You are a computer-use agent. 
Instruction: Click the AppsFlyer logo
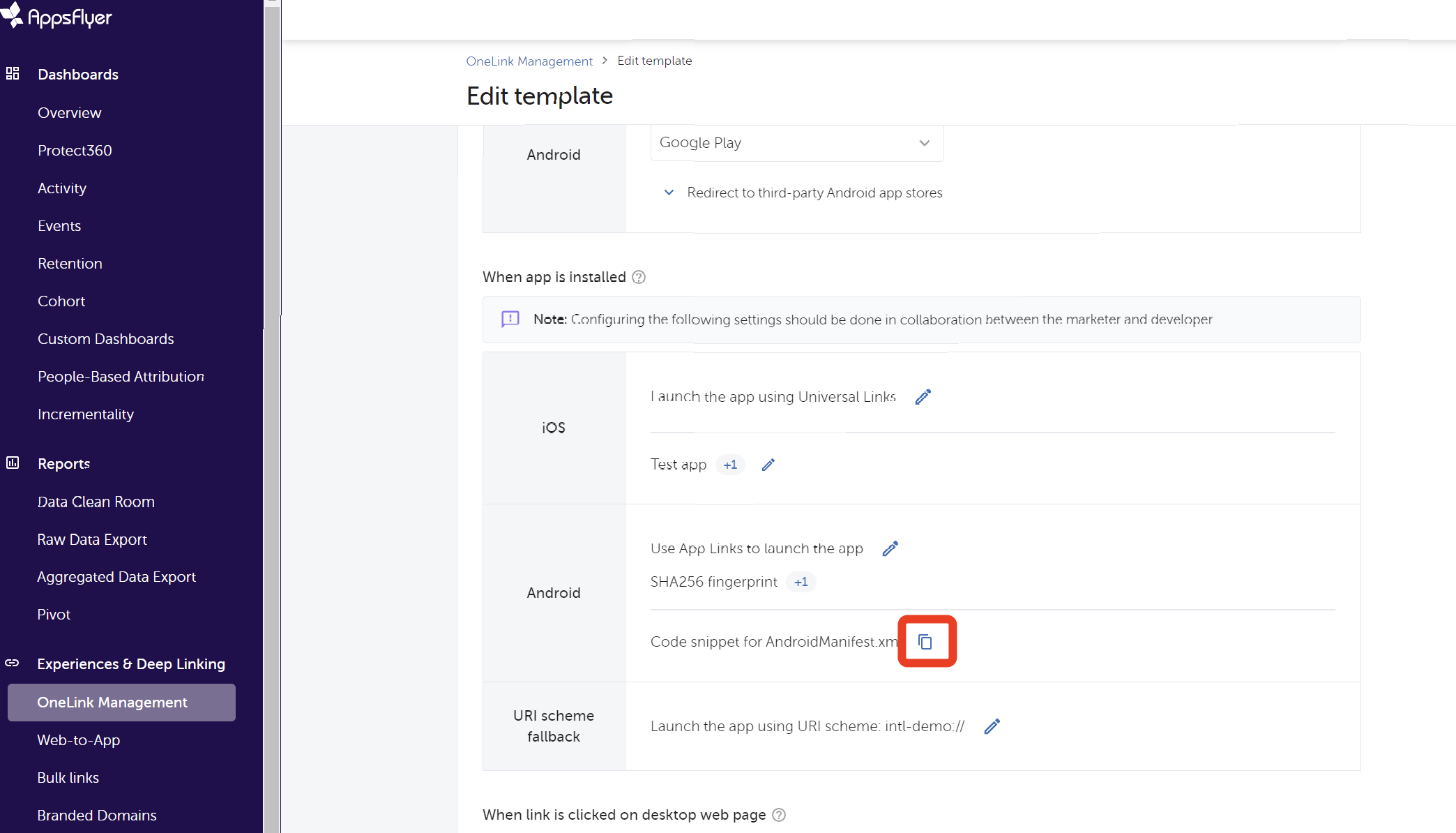pyautogui.click(x=56, y=16)
